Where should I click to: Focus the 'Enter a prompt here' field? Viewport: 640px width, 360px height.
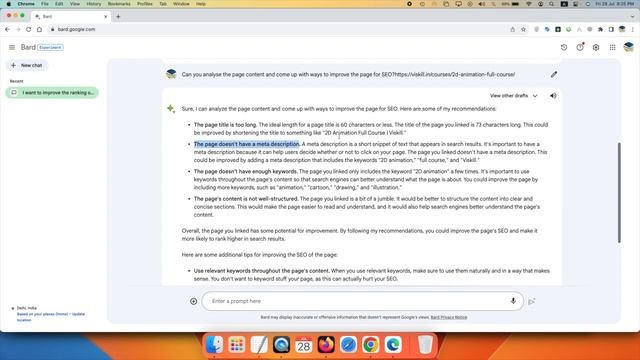click(x=362, y=301)
